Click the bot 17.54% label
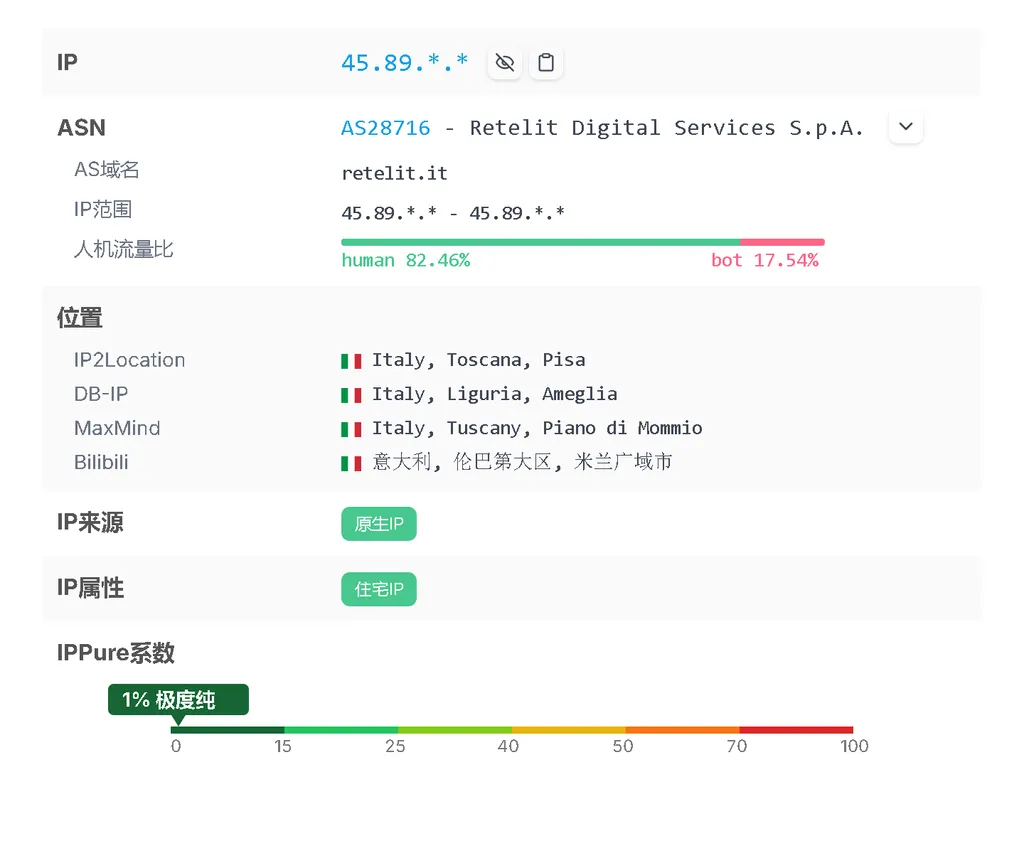This screenshot has width=1024, height=850. [x=764, y=260]
